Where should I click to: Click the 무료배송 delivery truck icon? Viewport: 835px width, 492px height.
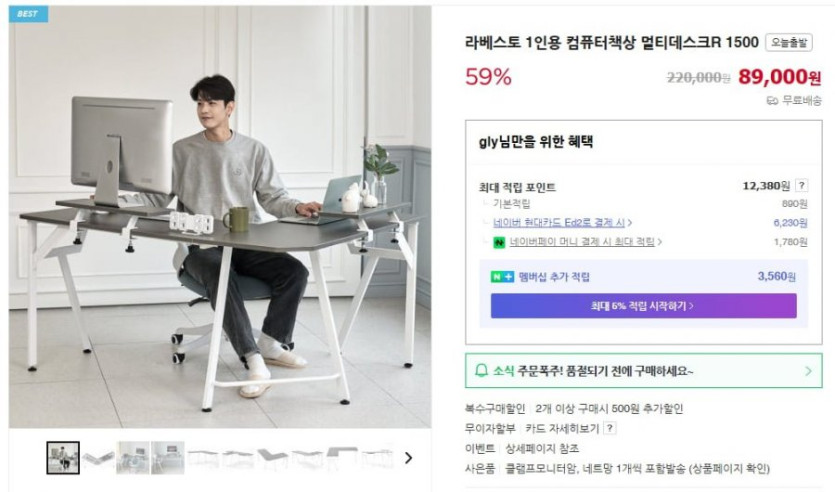[x=772, y=101]
